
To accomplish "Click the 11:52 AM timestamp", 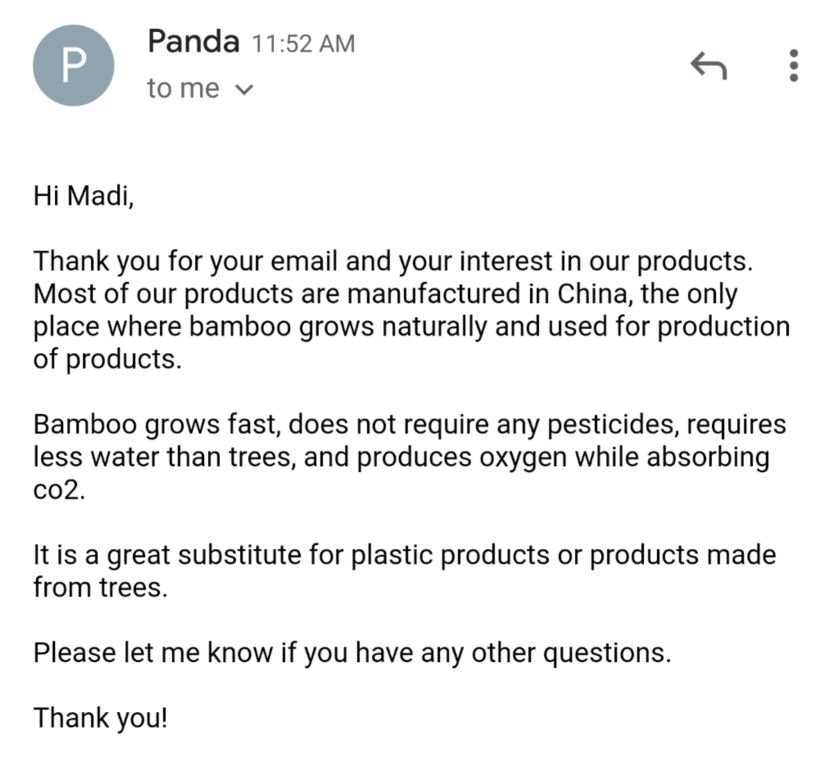I will [x=303, y=44].
